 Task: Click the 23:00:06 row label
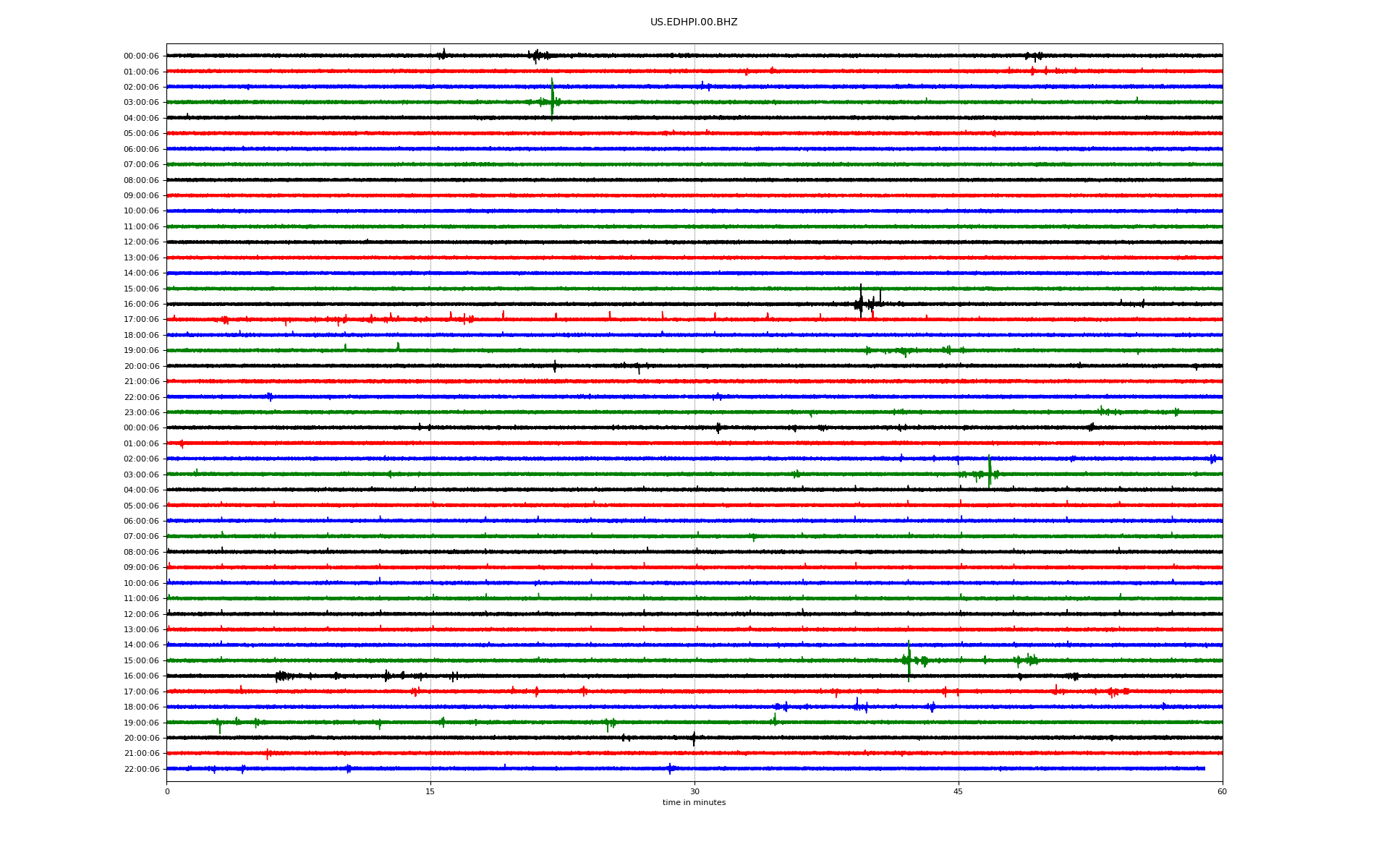coord(141,412)
